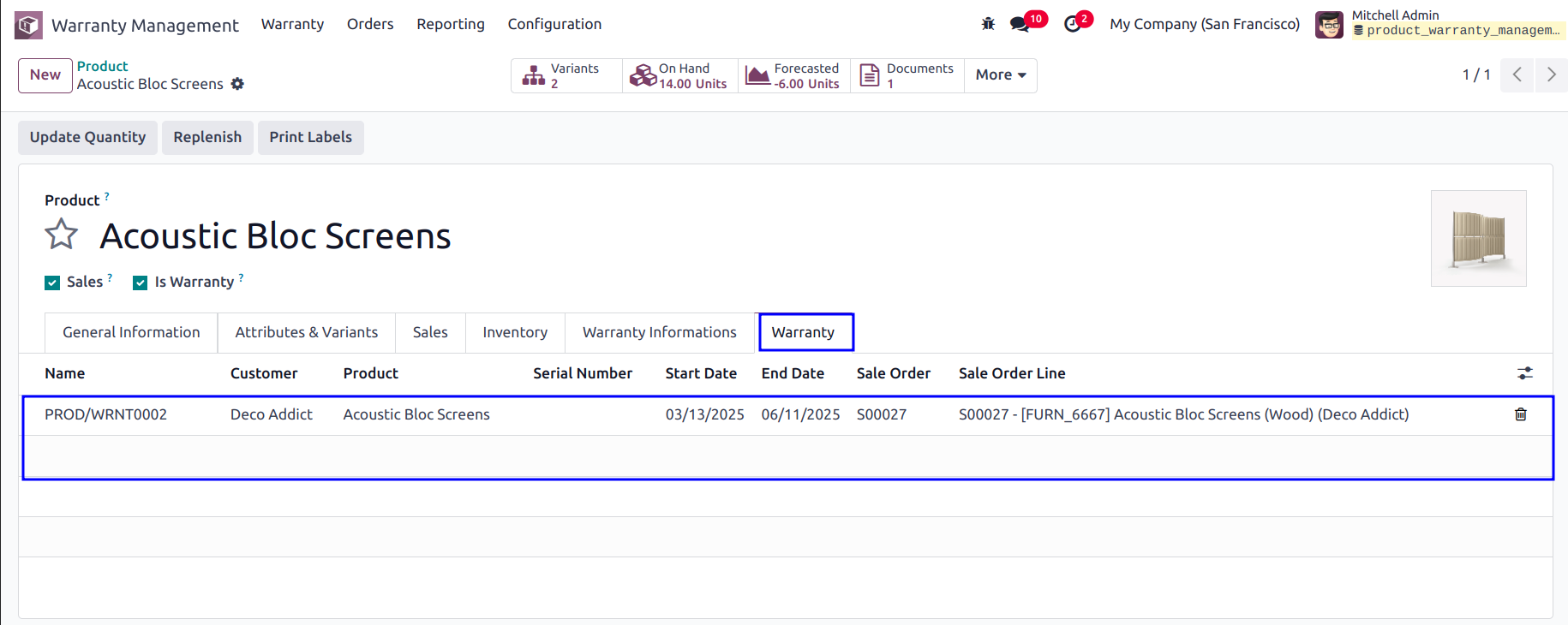Viewport: 1568px width, 625px height.
Task: Toggle the Sales checkbox
Action: click(52, 283)
